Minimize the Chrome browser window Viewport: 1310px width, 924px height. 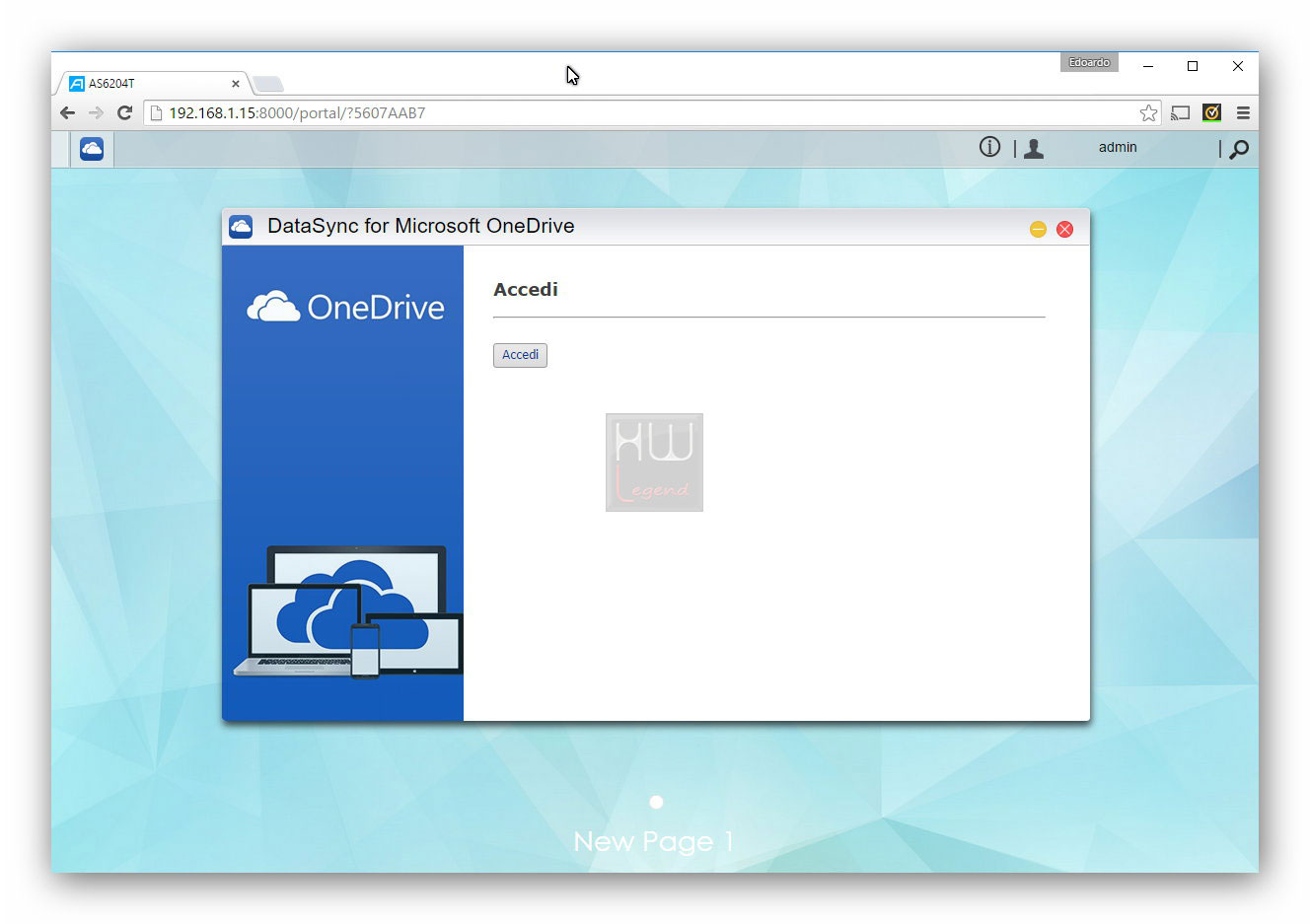pyautogui.click(x=1148, y=66)
